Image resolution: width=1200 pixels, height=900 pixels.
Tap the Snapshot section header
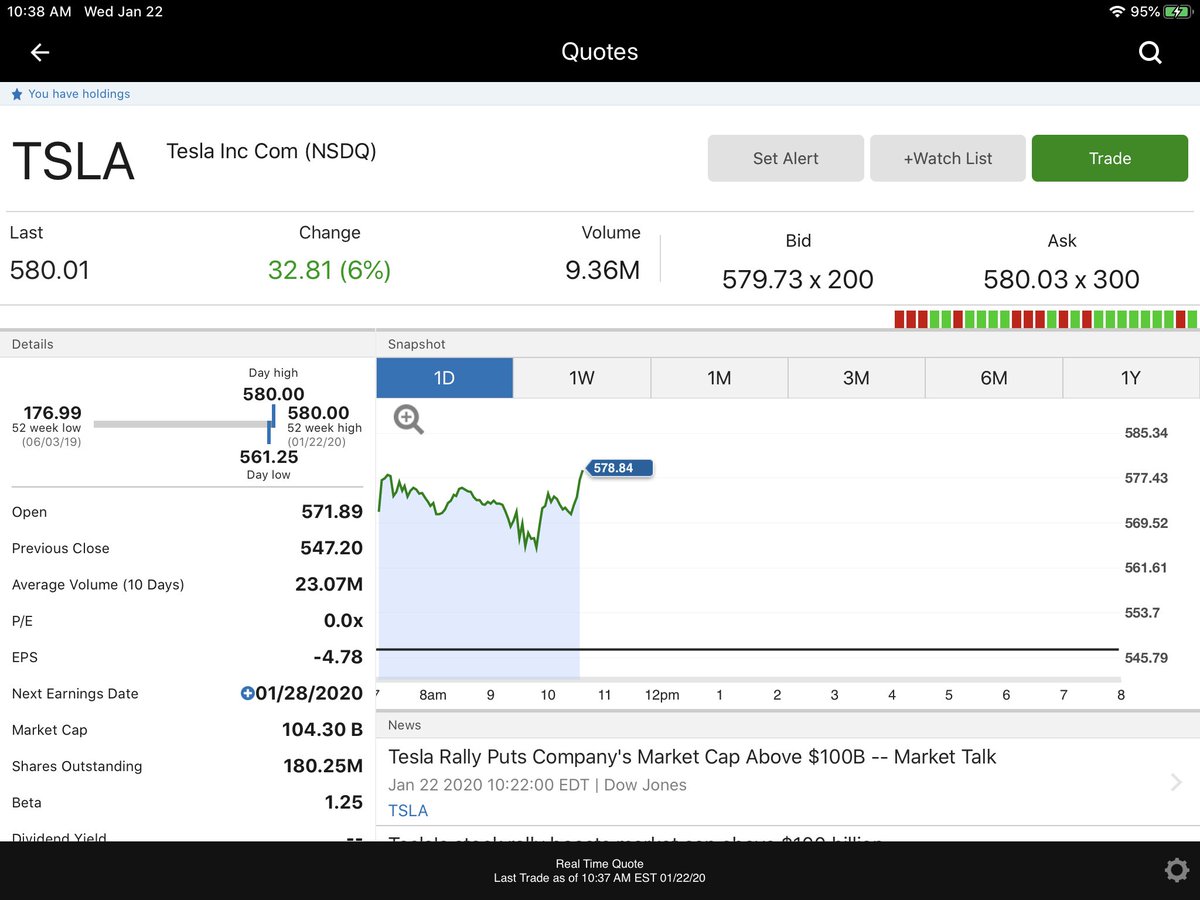pyautogui.click(x=788, y=344)
